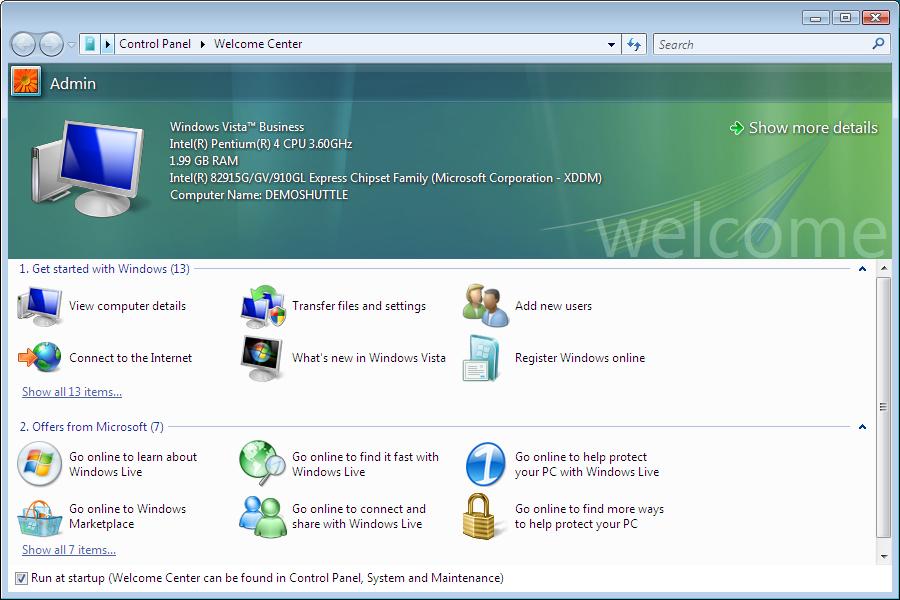Maximize the Welcome Center window
Image resolution: width=900 pixels, height=600 pixels.
(845, 18)
